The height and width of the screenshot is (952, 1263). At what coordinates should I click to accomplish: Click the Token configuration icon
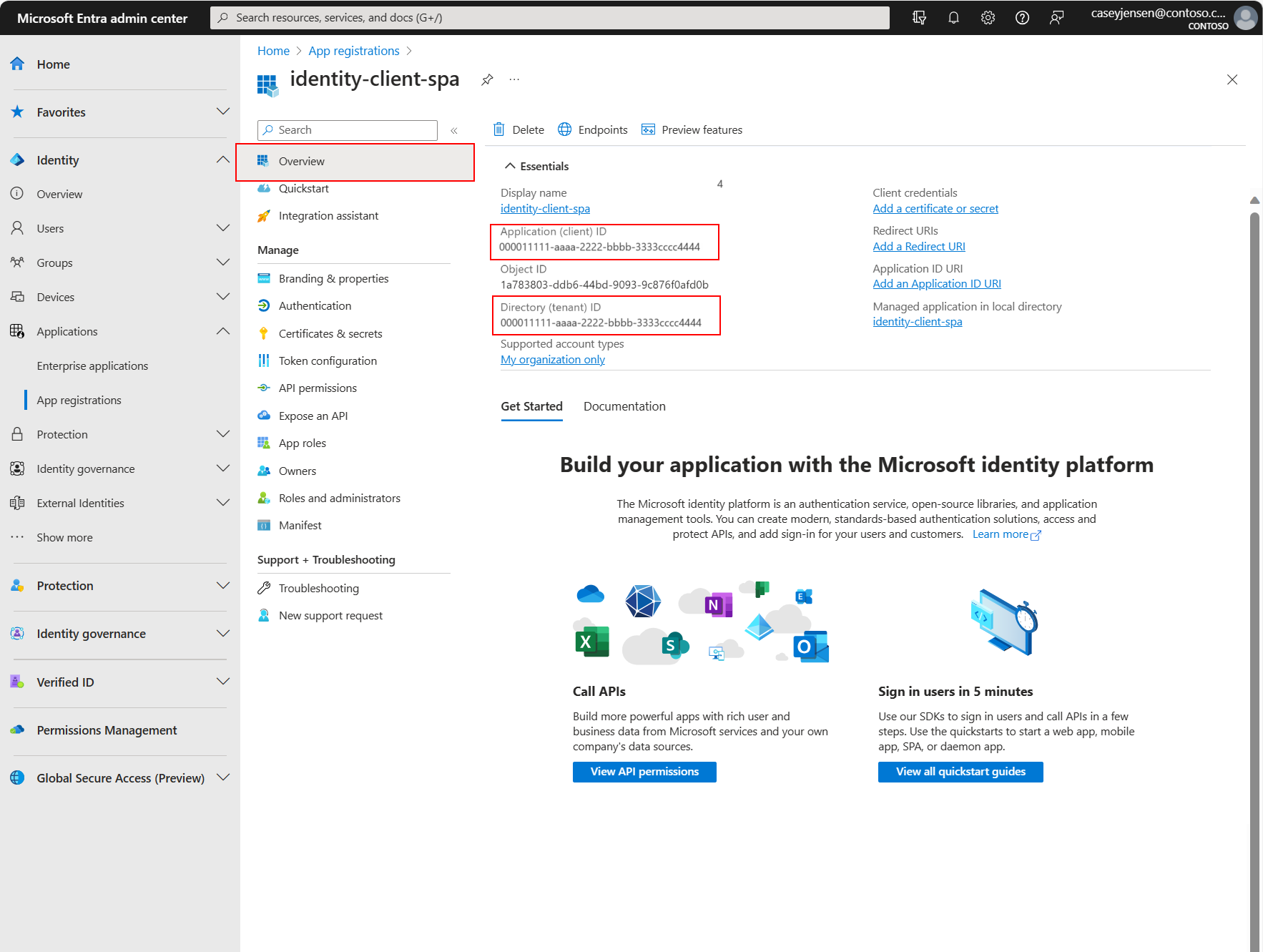(x=264, y=360)
